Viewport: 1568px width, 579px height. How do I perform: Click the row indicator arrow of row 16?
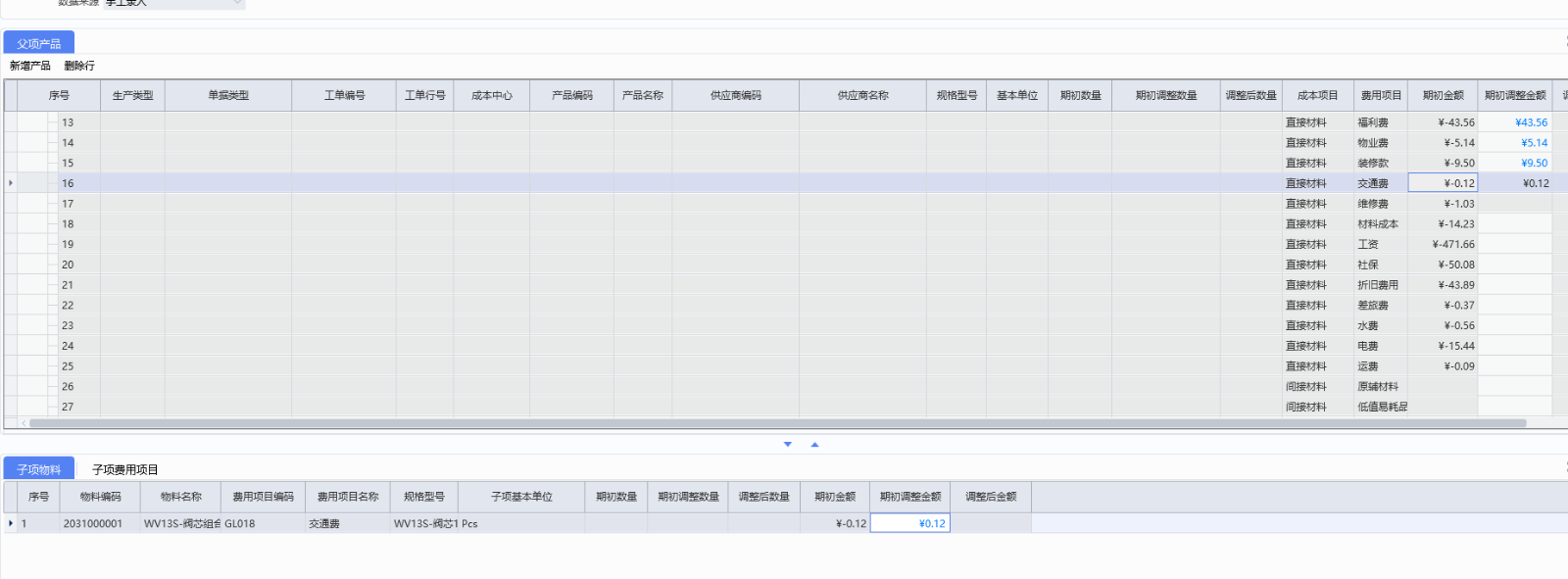[x=11, y=183]
